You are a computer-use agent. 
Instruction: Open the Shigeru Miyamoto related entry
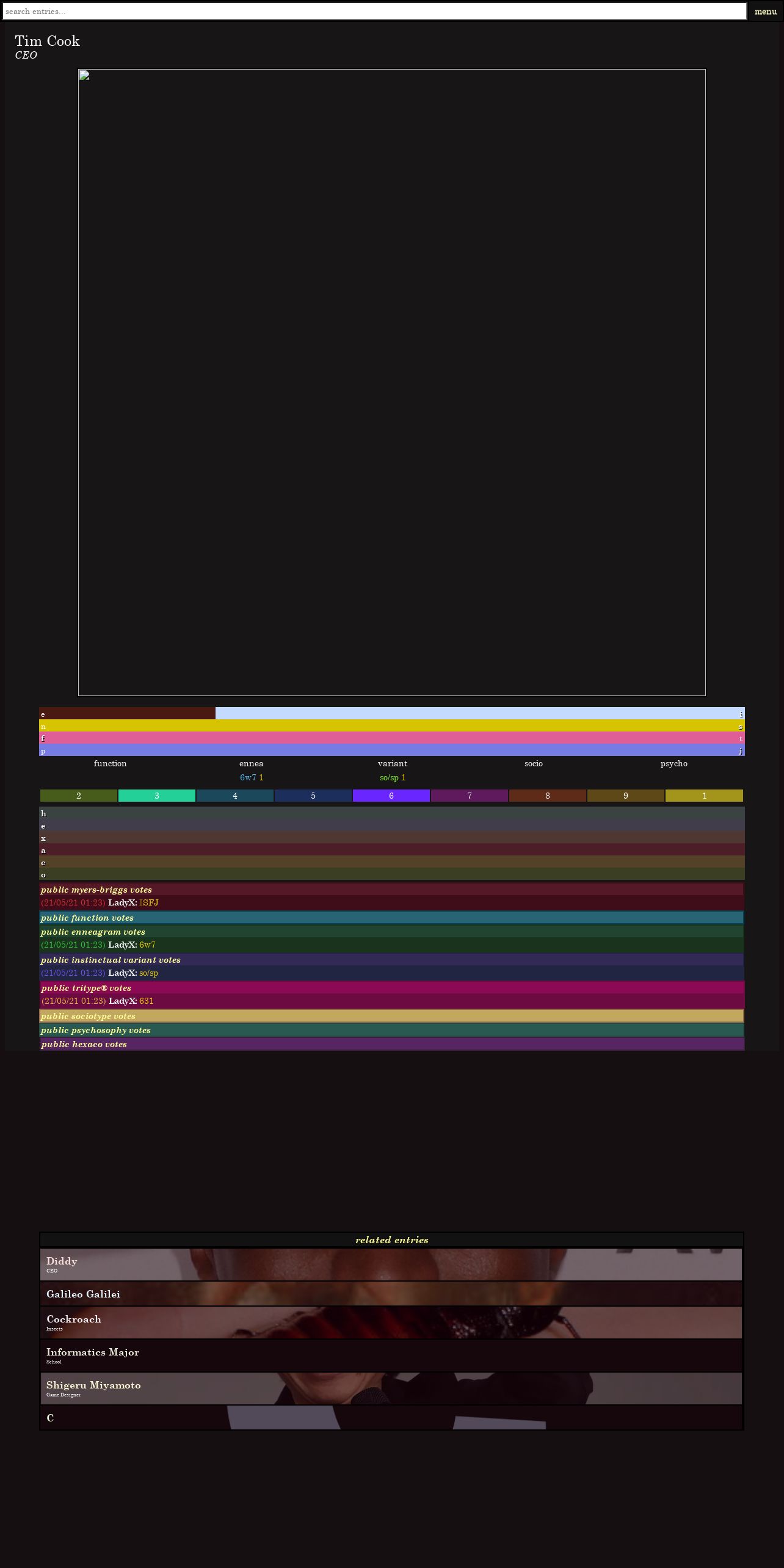coord(391,1388)
